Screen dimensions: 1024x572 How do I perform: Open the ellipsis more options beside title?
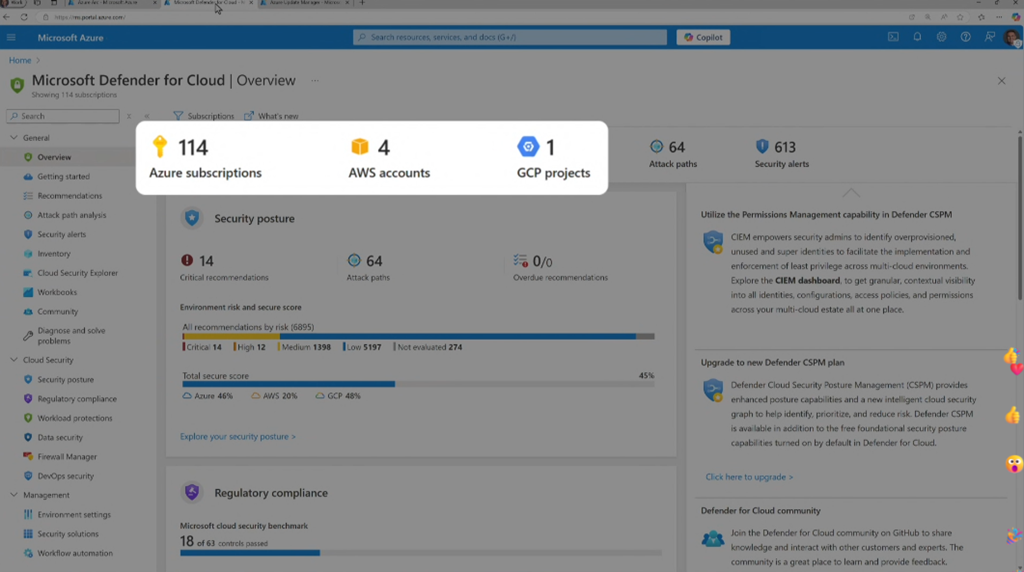coord(315,81)
